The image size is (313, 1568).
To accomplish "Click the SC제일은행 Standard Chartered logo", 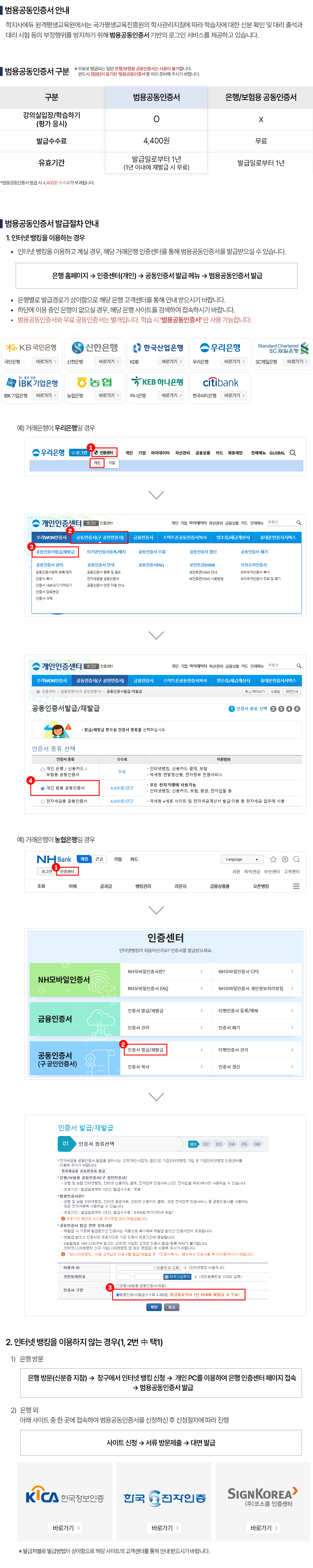I will click(283, 348).
